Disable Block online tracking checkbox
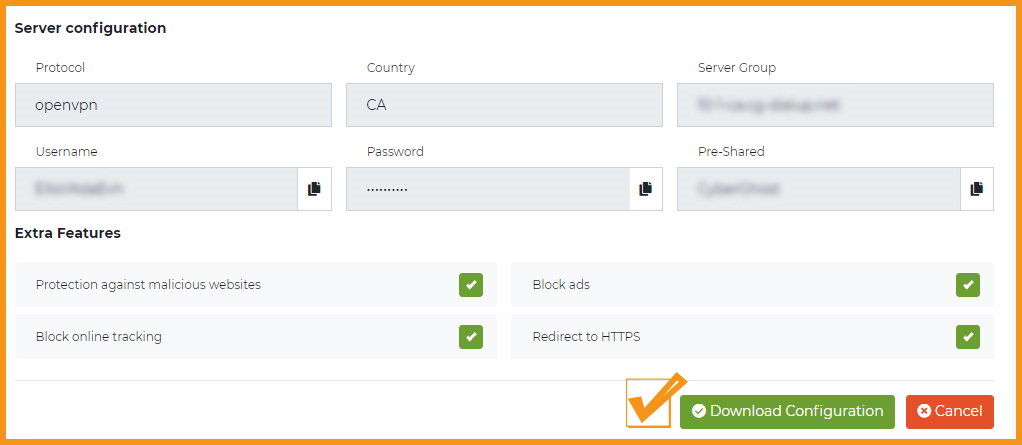Screen dimensions: 1022x445 [x=471, y=337]
